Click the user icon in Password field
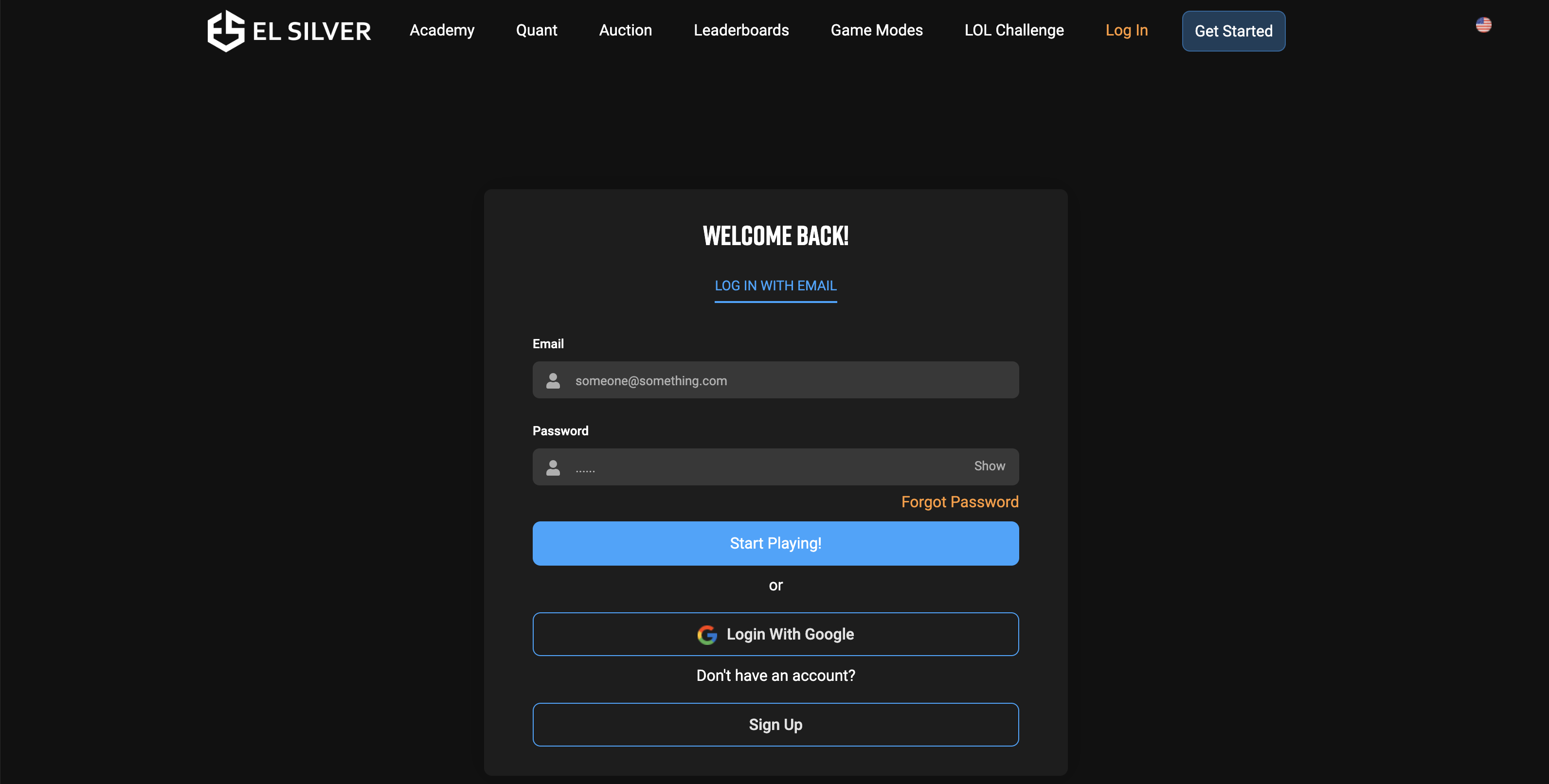 (553, 467)
